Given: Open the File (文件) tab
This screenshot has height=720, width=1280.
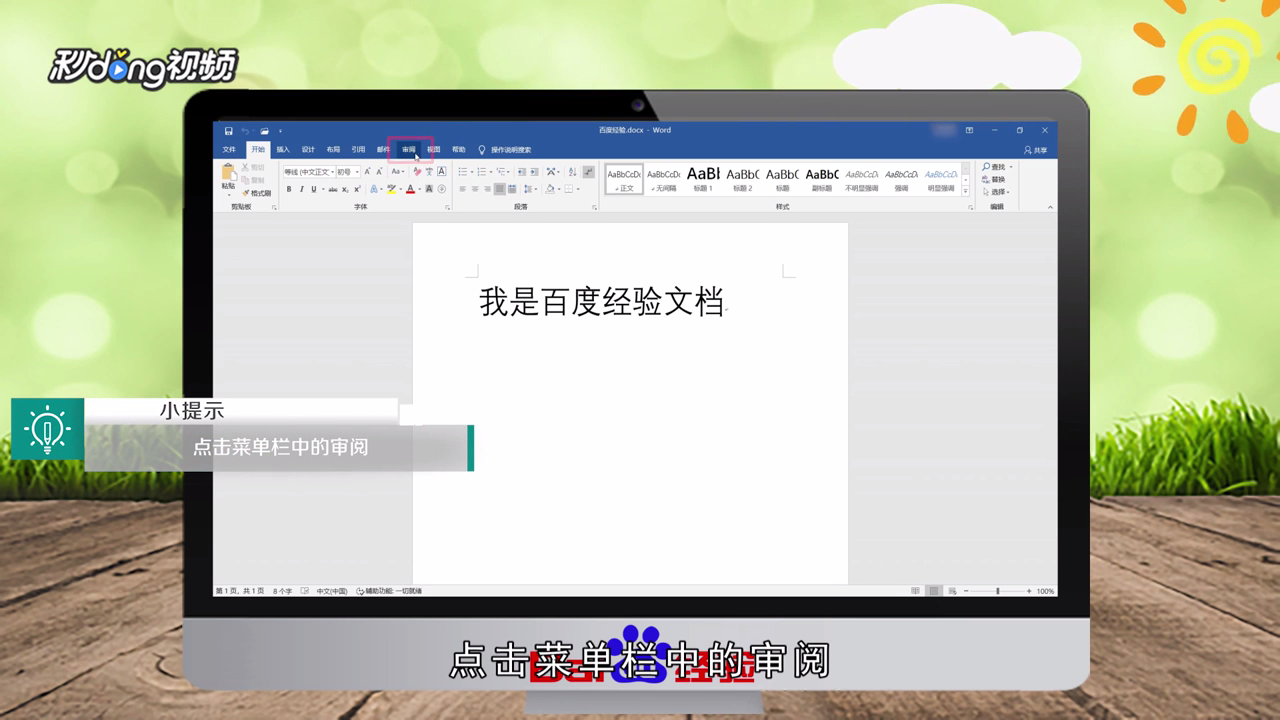Looking at the screenshot, I should (229, 150).
